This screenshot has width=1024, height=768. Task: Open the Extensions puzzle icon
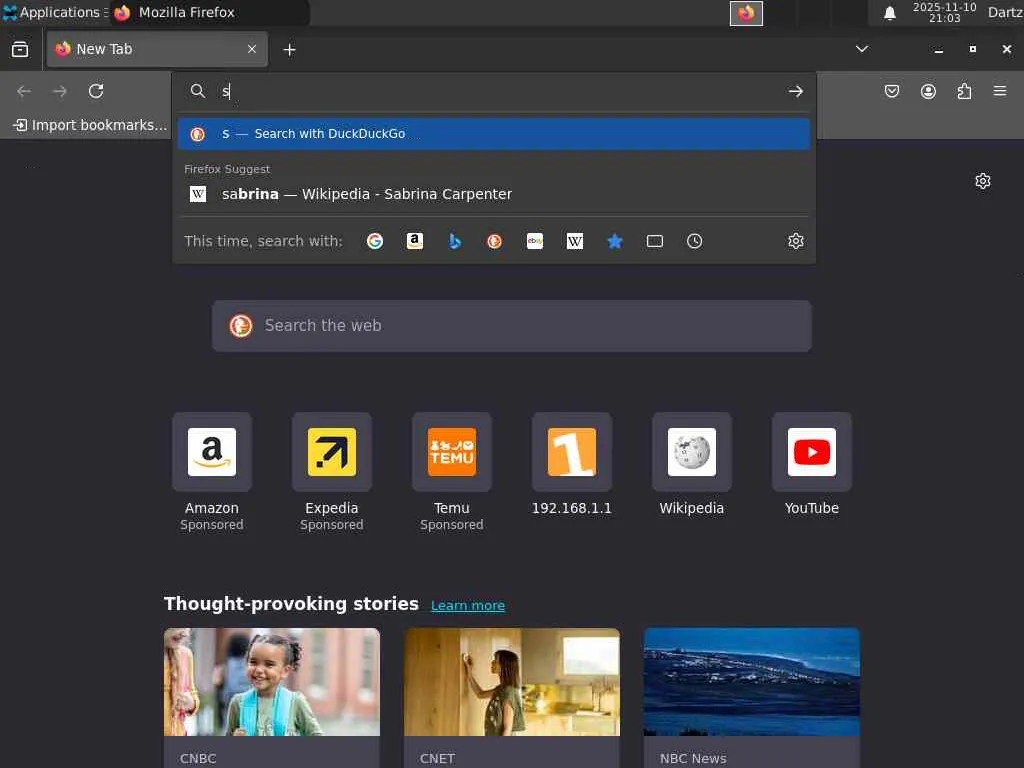click(x=964, y=91)
